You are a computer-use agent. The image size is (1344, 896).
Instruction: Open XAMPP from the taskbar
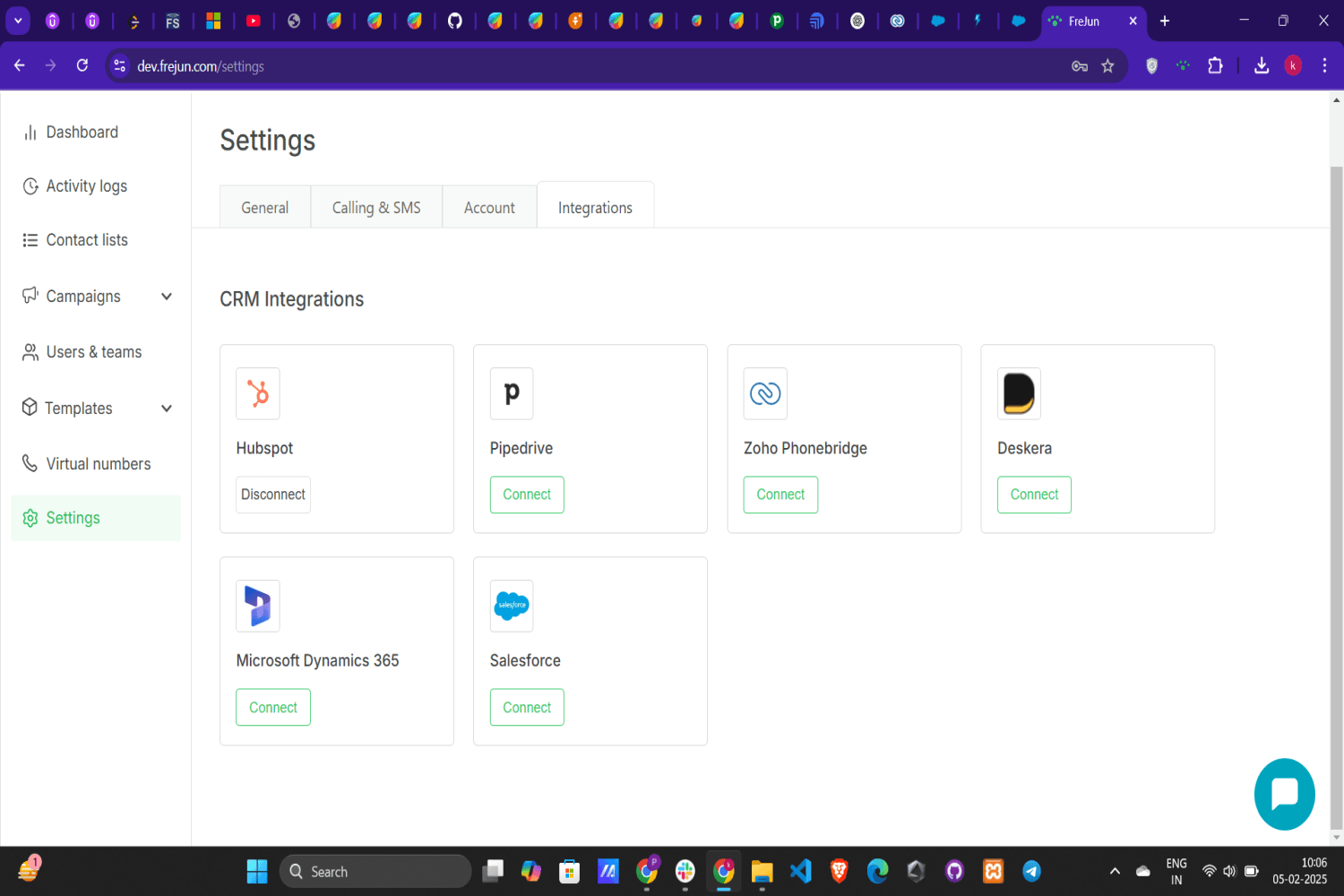coord(994,871)
